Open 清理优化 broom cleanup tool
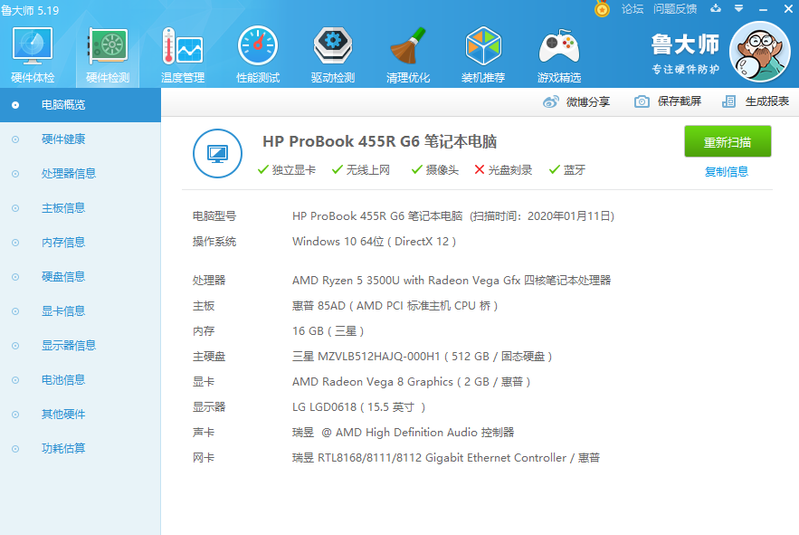The image size is (799, 535). 408,55
